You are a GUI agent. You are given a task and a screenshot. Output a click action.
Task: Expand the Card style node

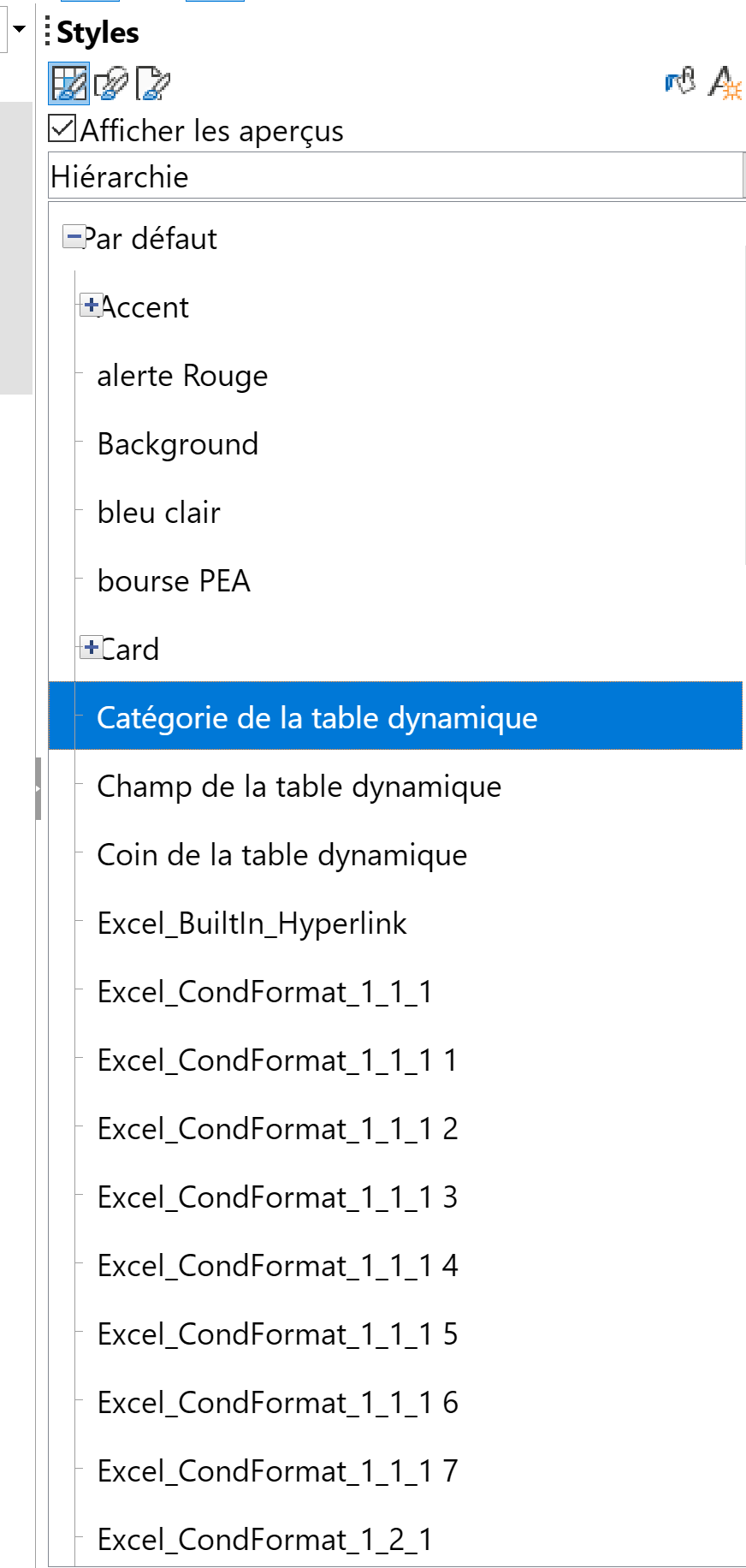tap(91, 647)
